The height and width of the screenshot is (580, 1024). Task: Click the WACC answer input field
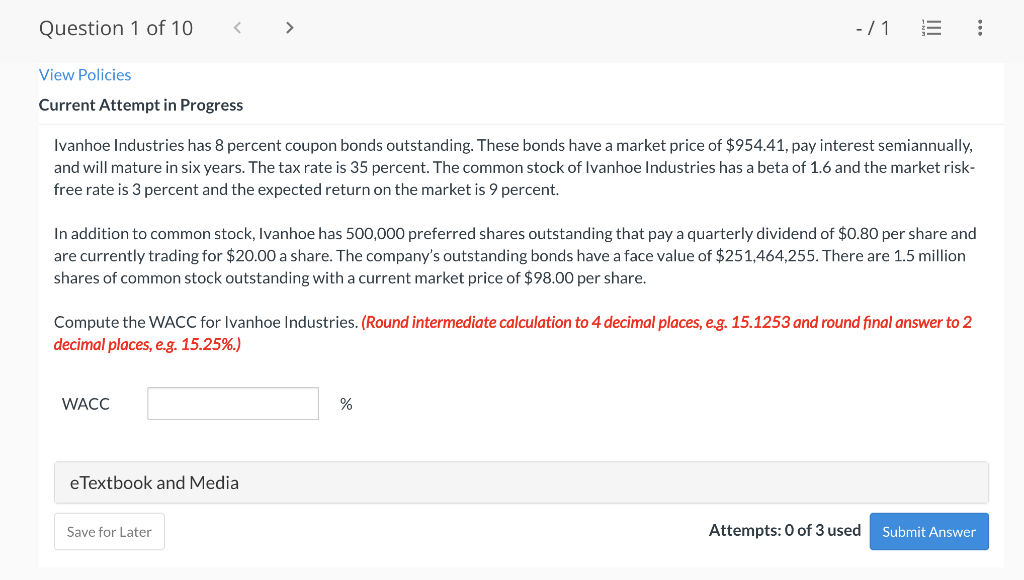point(233,404)
